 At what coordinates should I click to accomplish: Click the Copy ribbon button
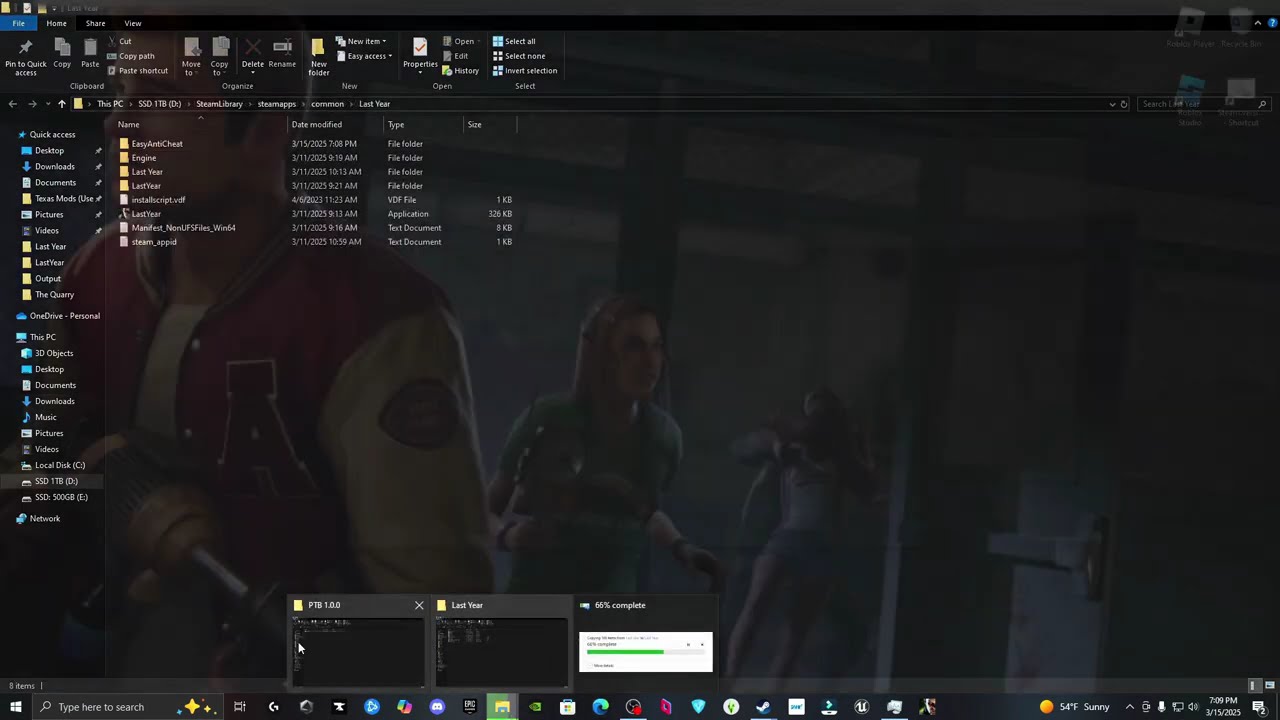[x=62, y=54]
